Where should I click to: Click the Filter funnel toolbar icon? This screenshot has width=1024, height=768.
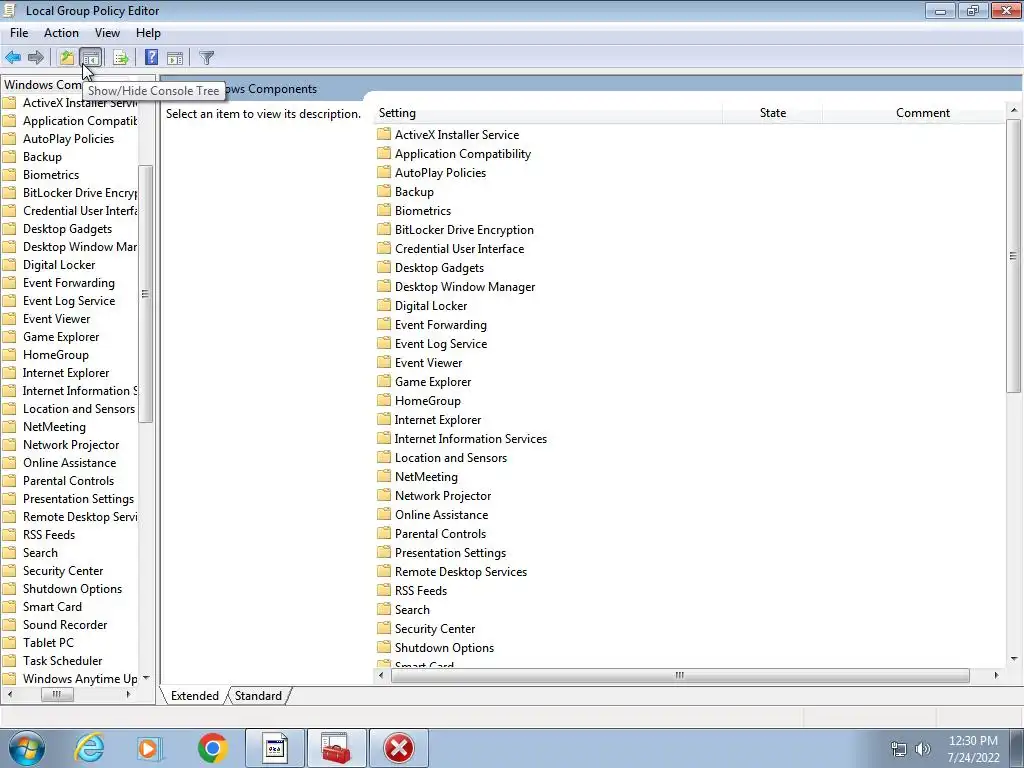pyautogui.click(x=206, y=57)
